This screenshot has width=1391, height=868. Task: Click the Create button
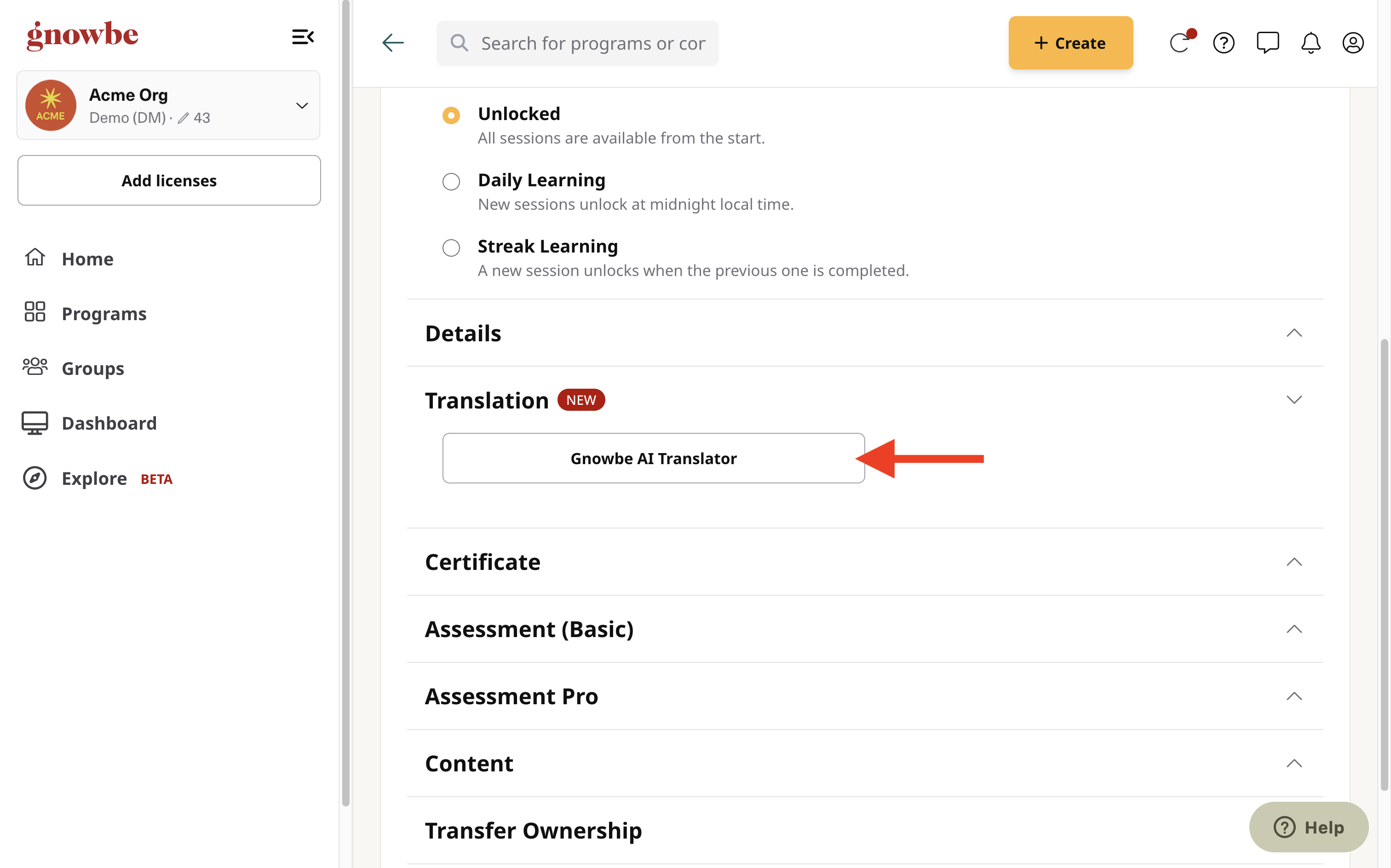click(1071, 42)
